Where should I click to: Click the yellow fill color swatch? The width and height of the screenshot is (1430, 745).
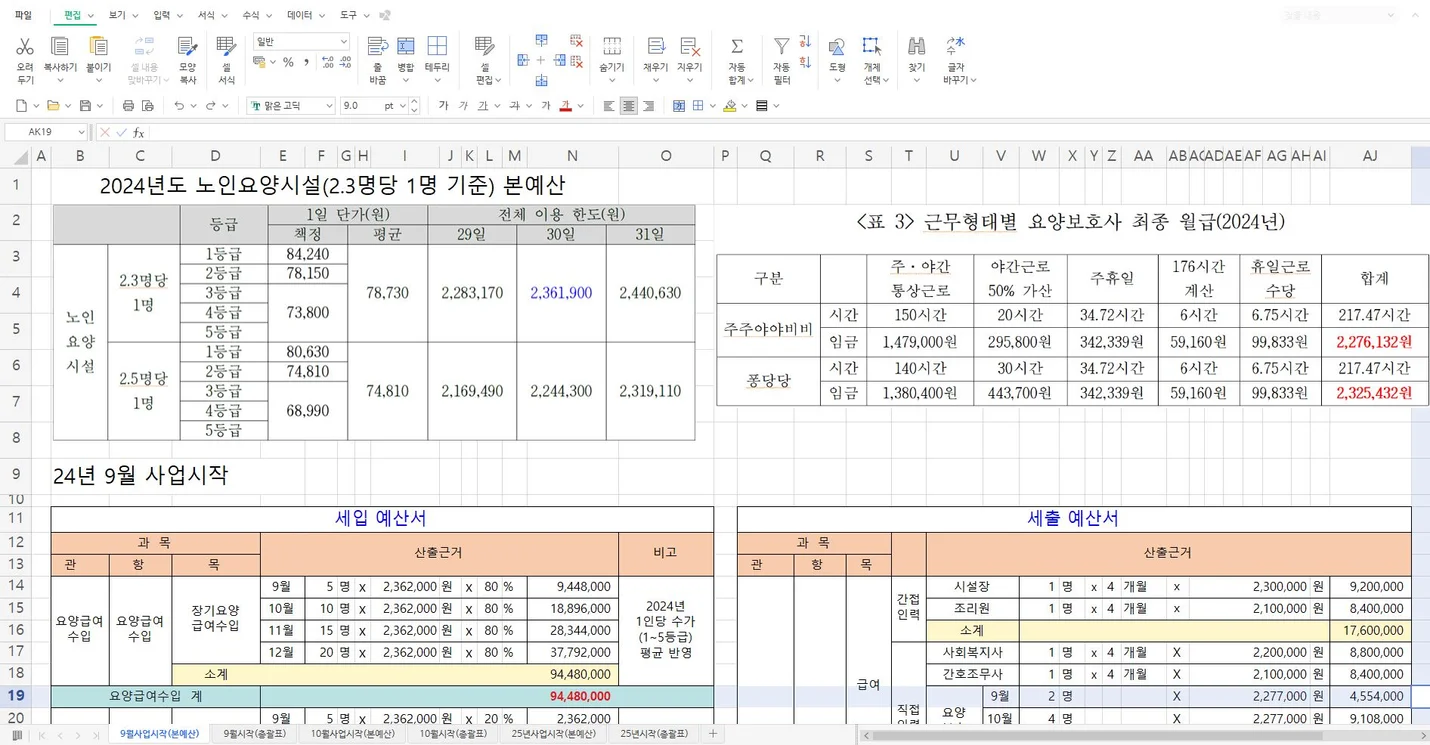pyautogui.click(x=731, y=106)
